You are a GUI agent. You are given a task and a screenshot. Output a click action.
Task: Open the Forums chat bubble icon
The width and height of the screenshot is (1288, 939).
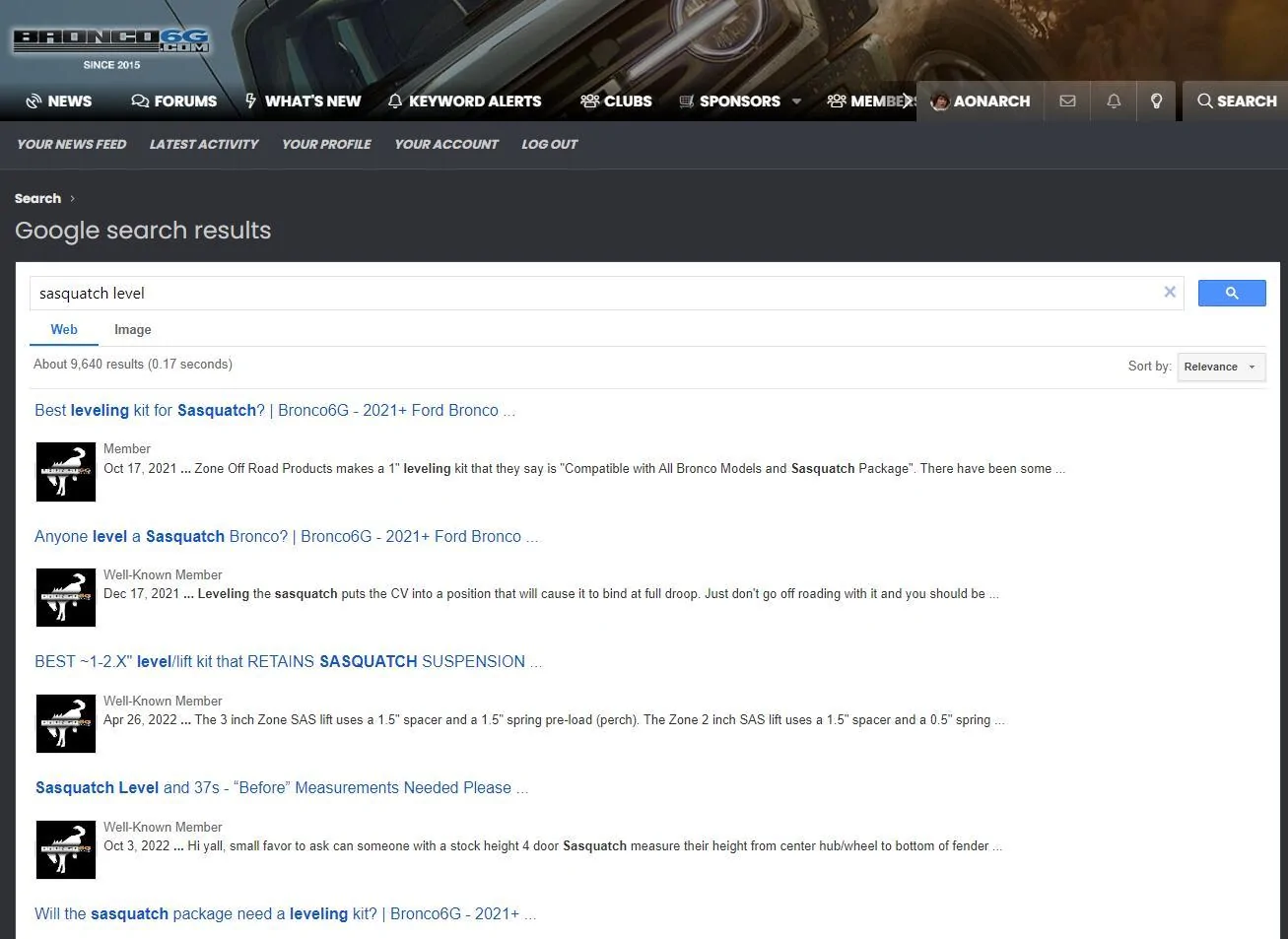point(140,101)
